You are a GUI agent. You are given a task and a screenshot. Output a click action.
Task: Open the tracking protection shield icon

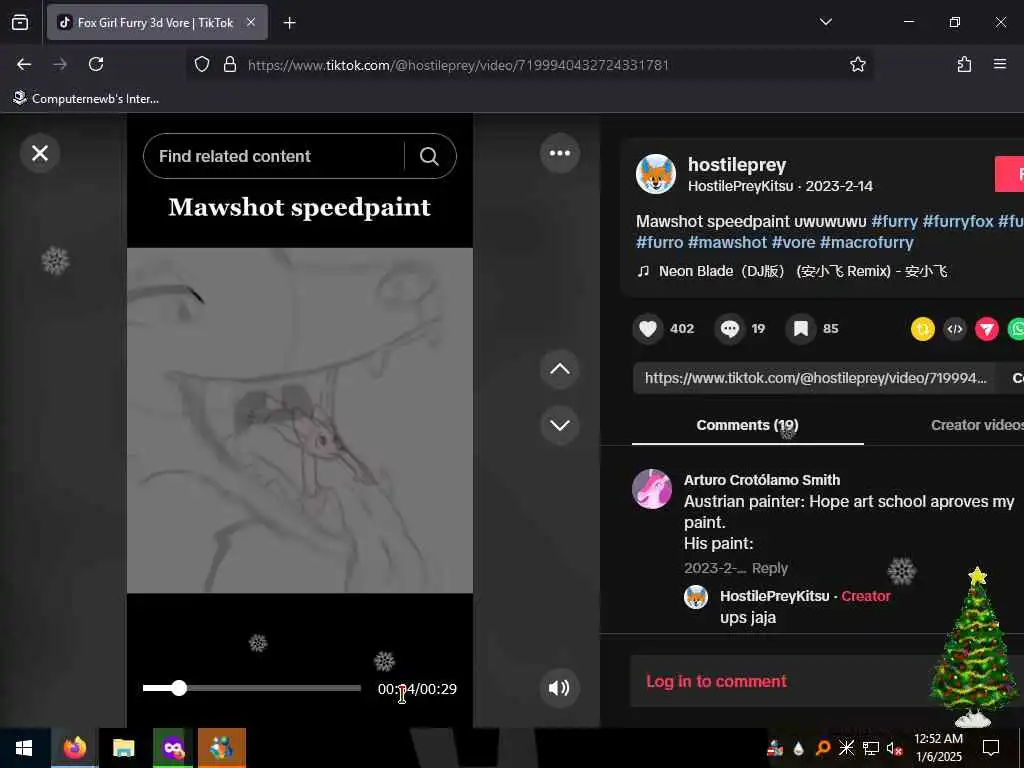tap(202, 65)
